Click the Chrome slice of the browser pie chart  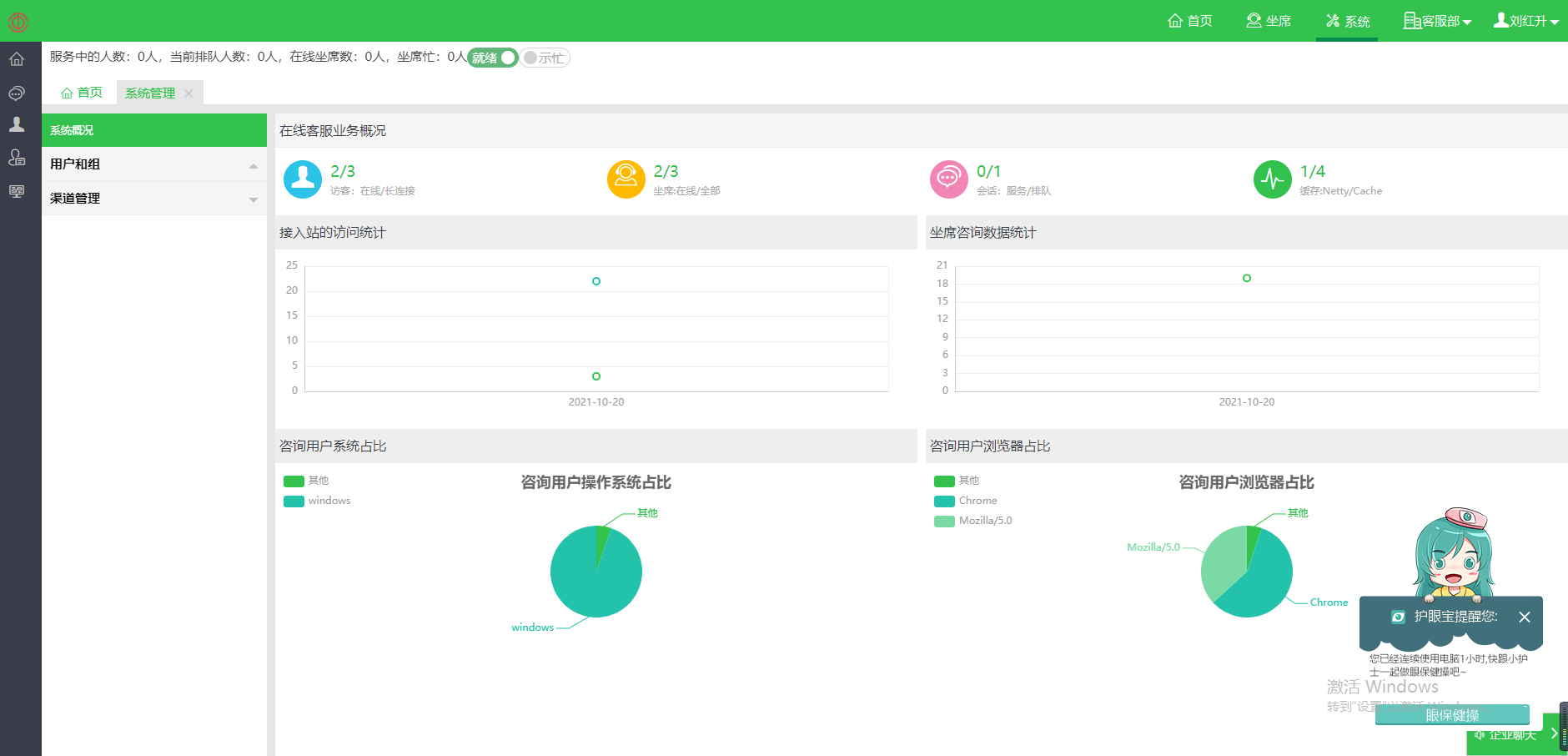1264,580
